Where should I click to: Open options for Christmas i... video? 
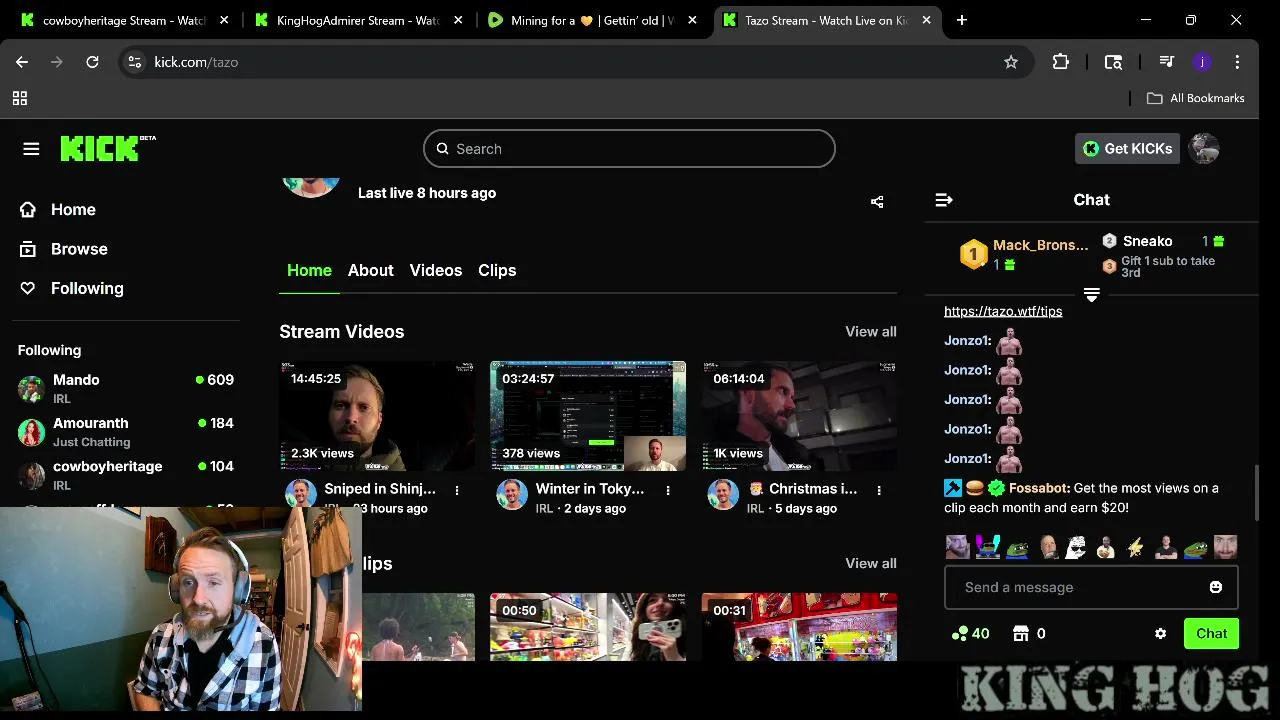[879, 490]
